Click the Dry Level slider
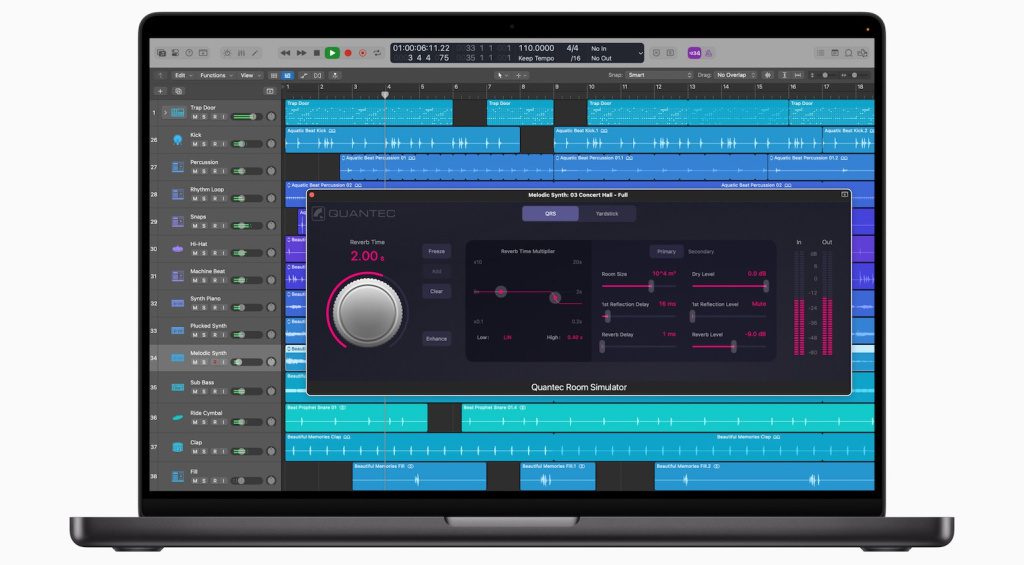Image resolution: width=1024 pixels, height=565 pixels. coord(730,286)
